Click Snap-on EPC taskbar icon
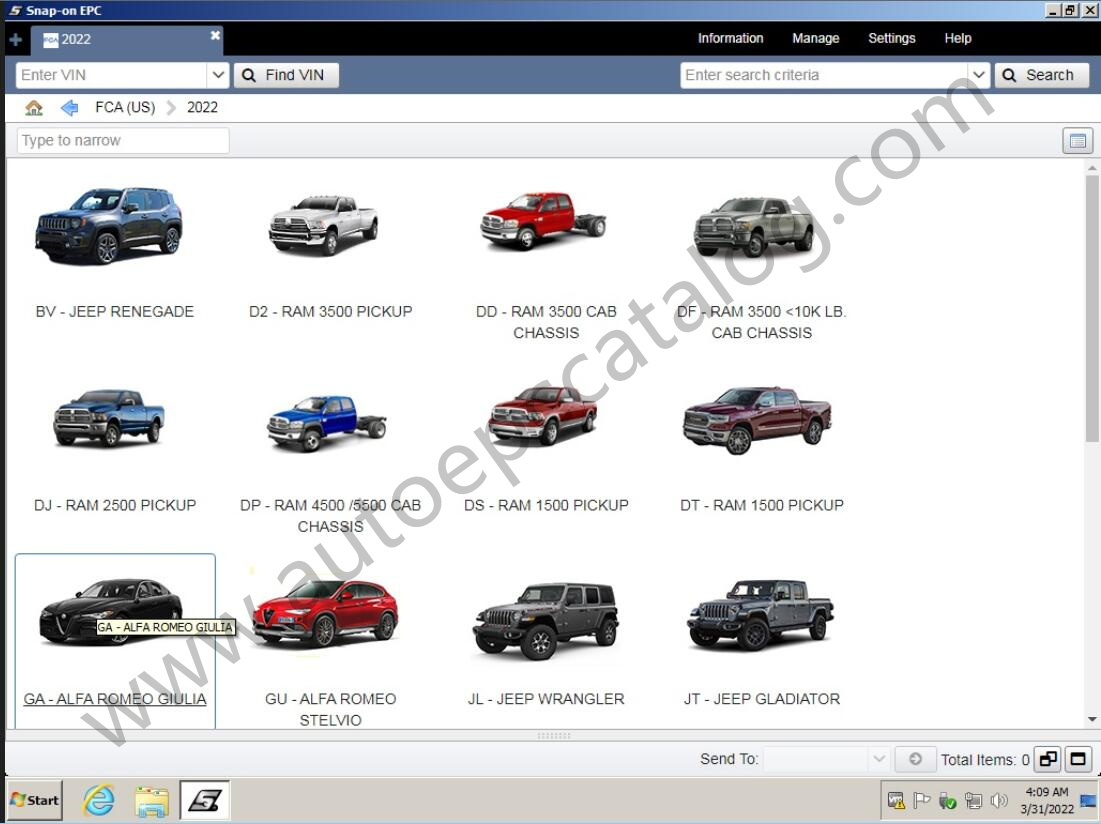Screen dimensions: 1101x824 pyautogui.click(x=204, y=800)
